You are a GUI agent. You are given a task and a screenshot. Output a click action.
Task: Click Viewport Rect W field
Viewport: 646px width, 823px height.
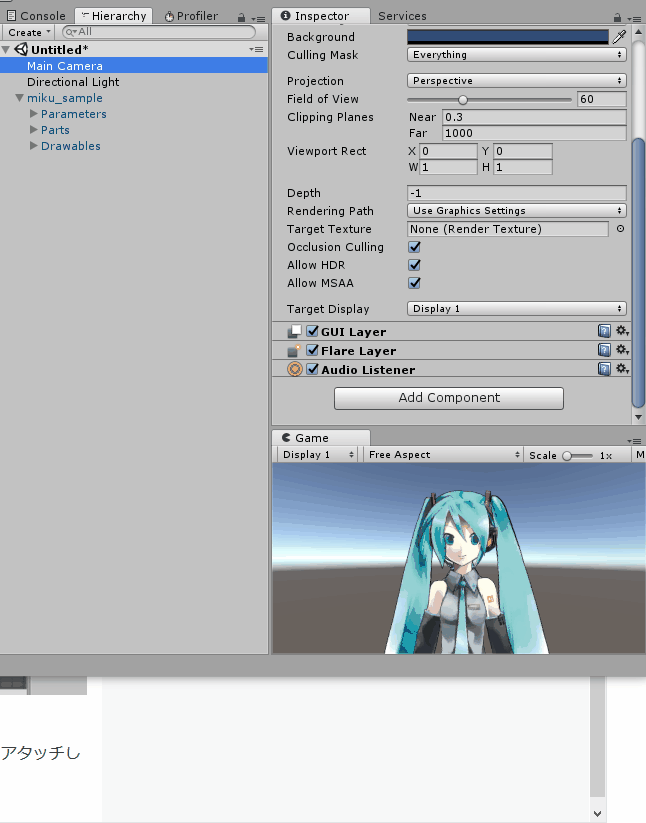[448, 167]
